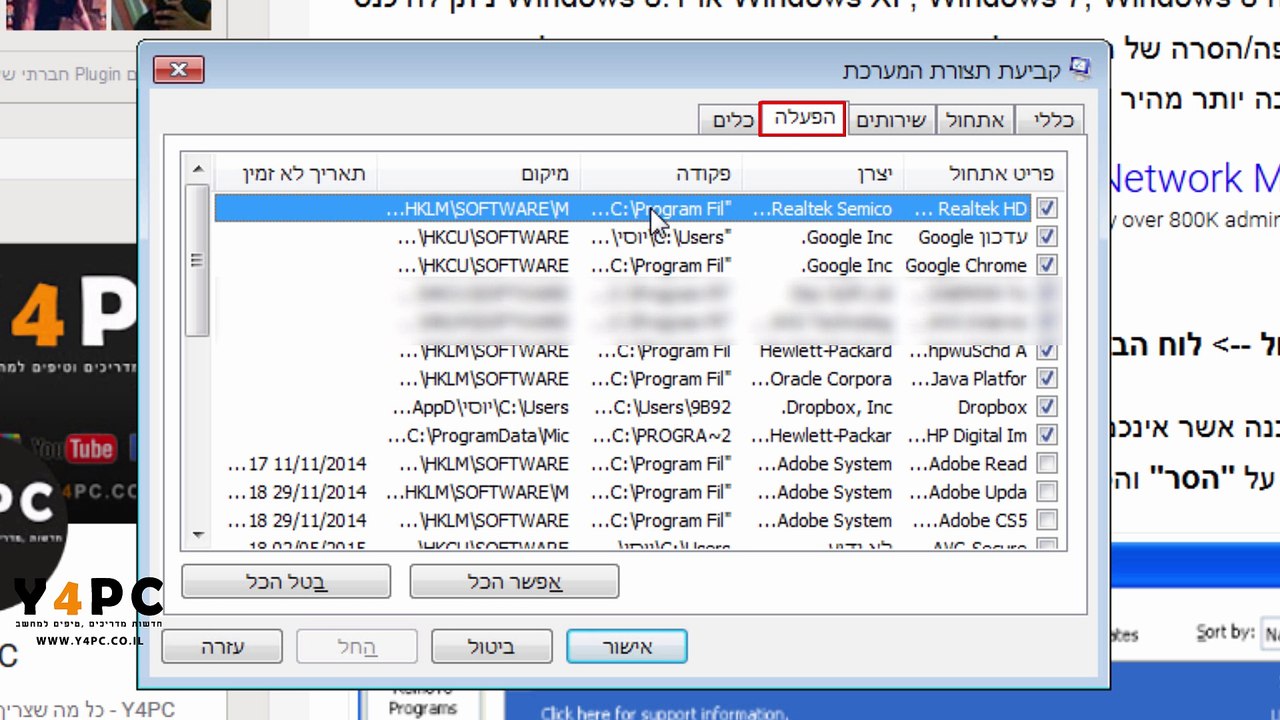The height and width of the screenshot is (720, 1280).
Task: Select the Google Inc cell in עדכון Google row
Action: coord(847,237)
